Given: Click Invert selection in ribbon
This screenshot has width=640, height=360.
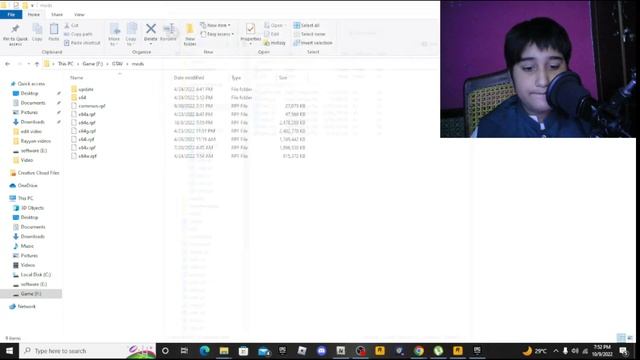Looking at the screenshot, I should tap(313, 43).
